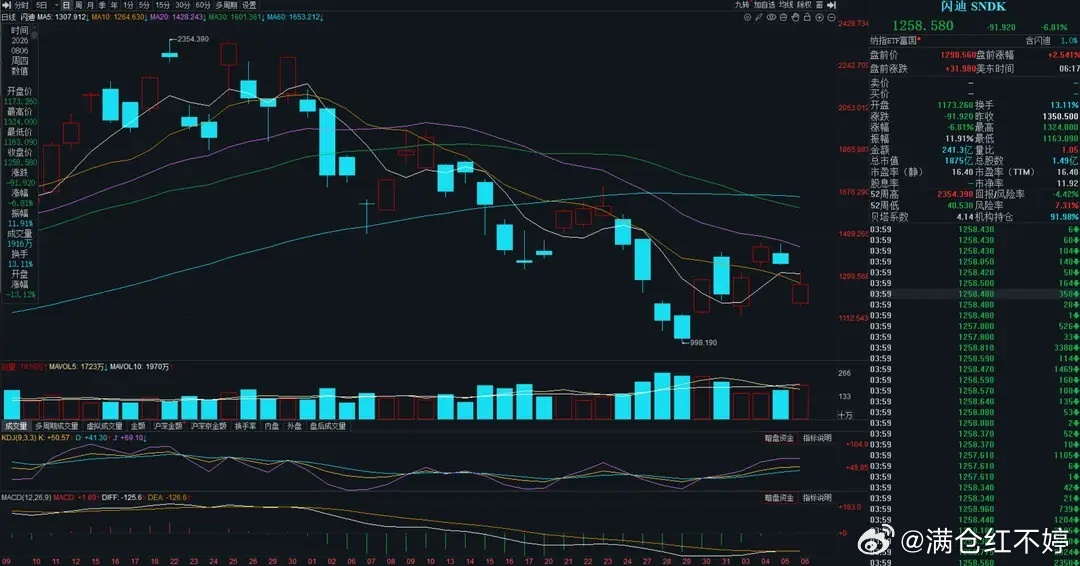This screenshot has width=1080, height=566.
Task: Click 暗盘资金 button in MACD panel
Action: coord(779,498)
